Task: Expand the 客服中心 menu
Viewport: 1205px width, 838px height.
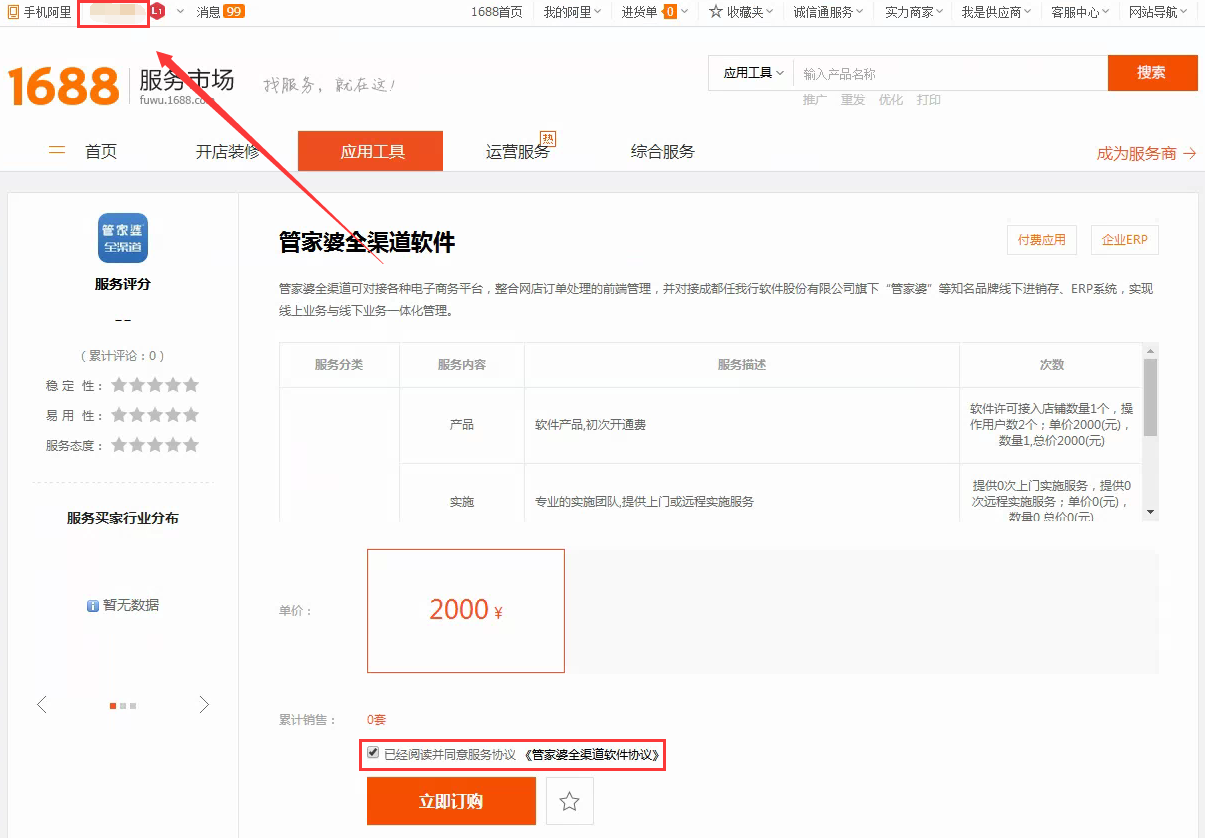Action: 1080,12
